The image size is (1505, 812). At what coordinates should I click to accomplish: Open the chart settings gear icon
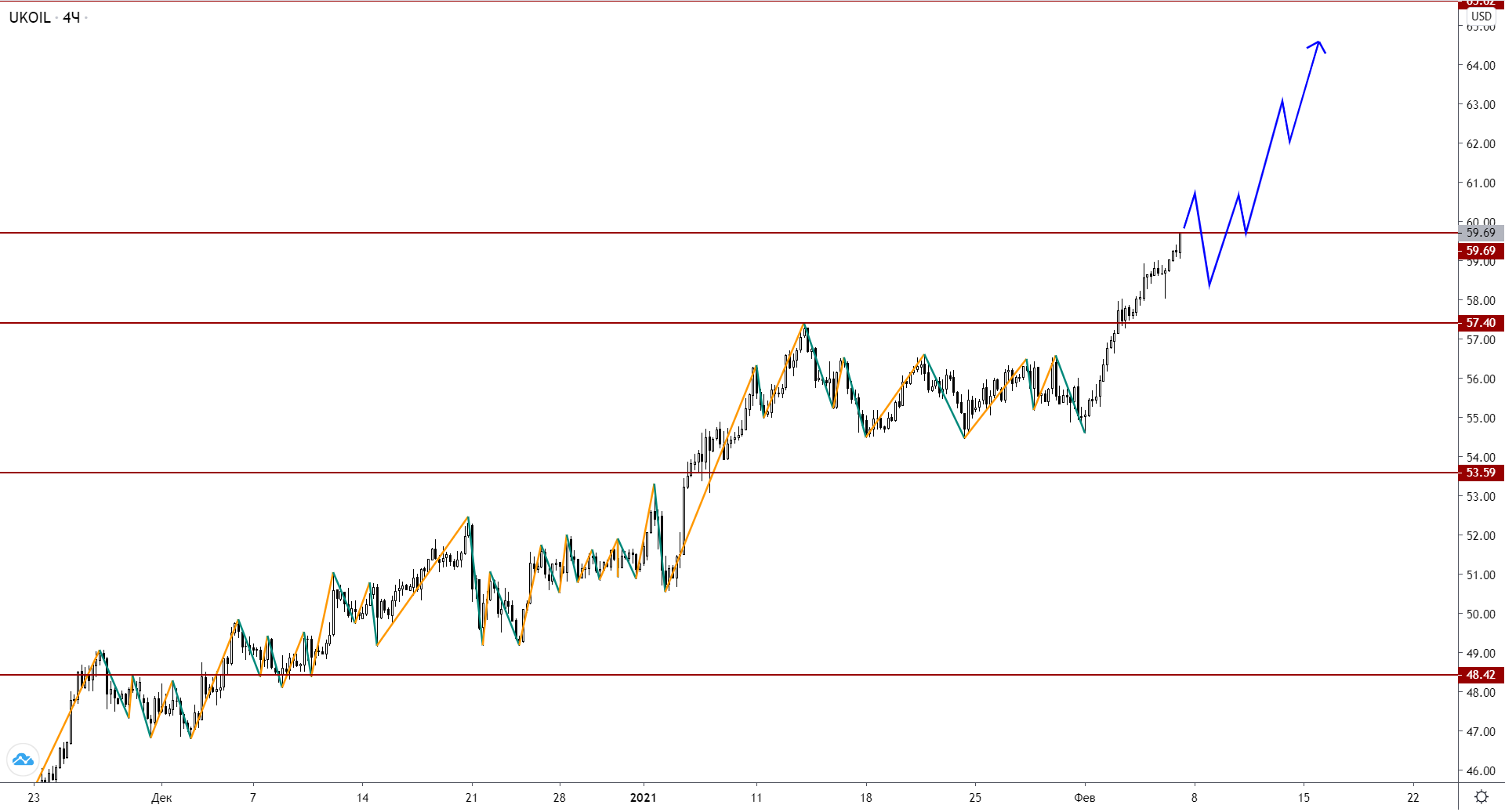pos(1481,797)
